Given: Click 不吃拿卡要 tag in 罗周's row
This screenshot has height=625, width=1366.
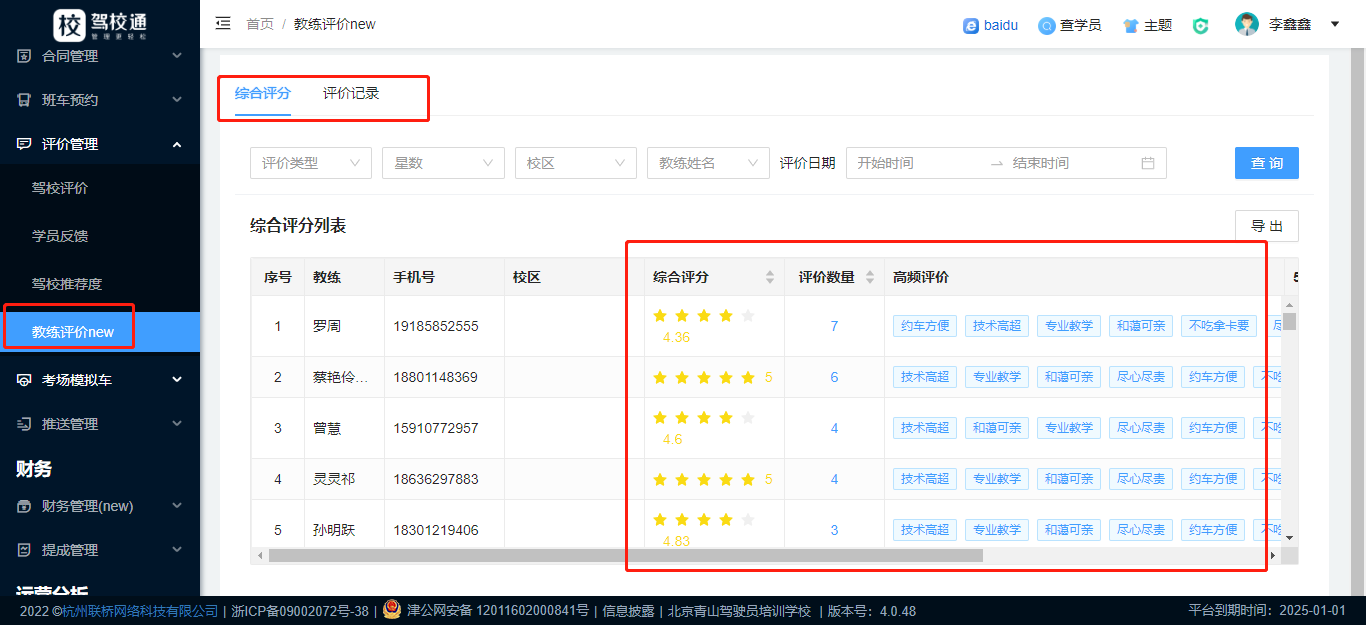Looking at the screenshot, I should coord(1217,326).
